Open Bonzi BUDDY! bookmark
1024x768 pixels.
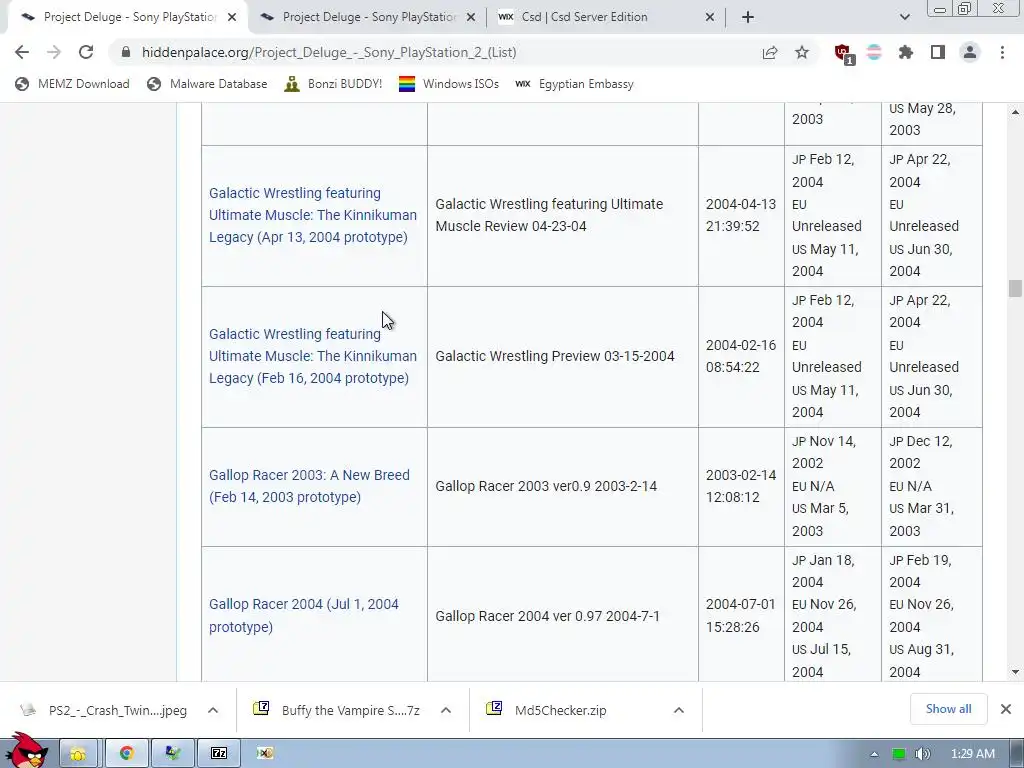pyautogui.click(x=333, y=84)
